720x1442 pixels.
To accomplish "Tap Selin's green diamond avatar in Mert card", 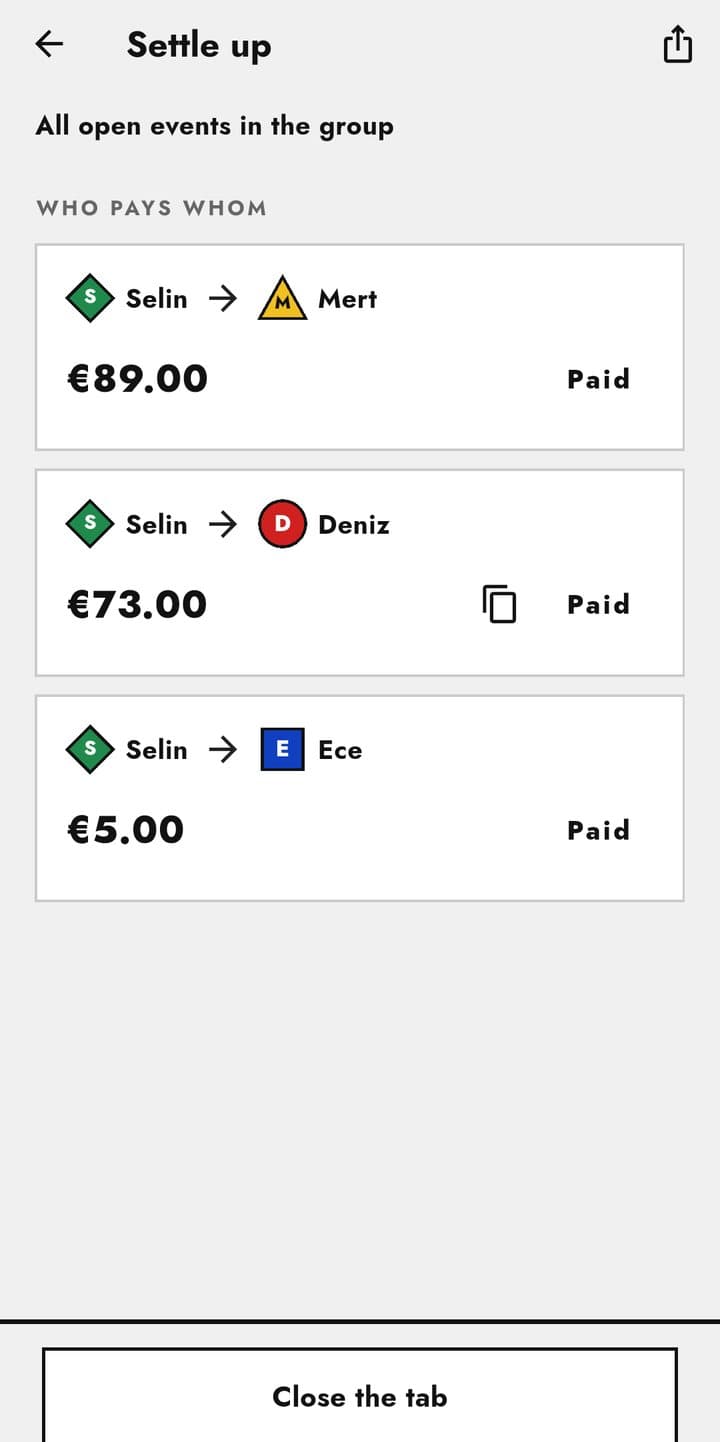I will 91,298.
